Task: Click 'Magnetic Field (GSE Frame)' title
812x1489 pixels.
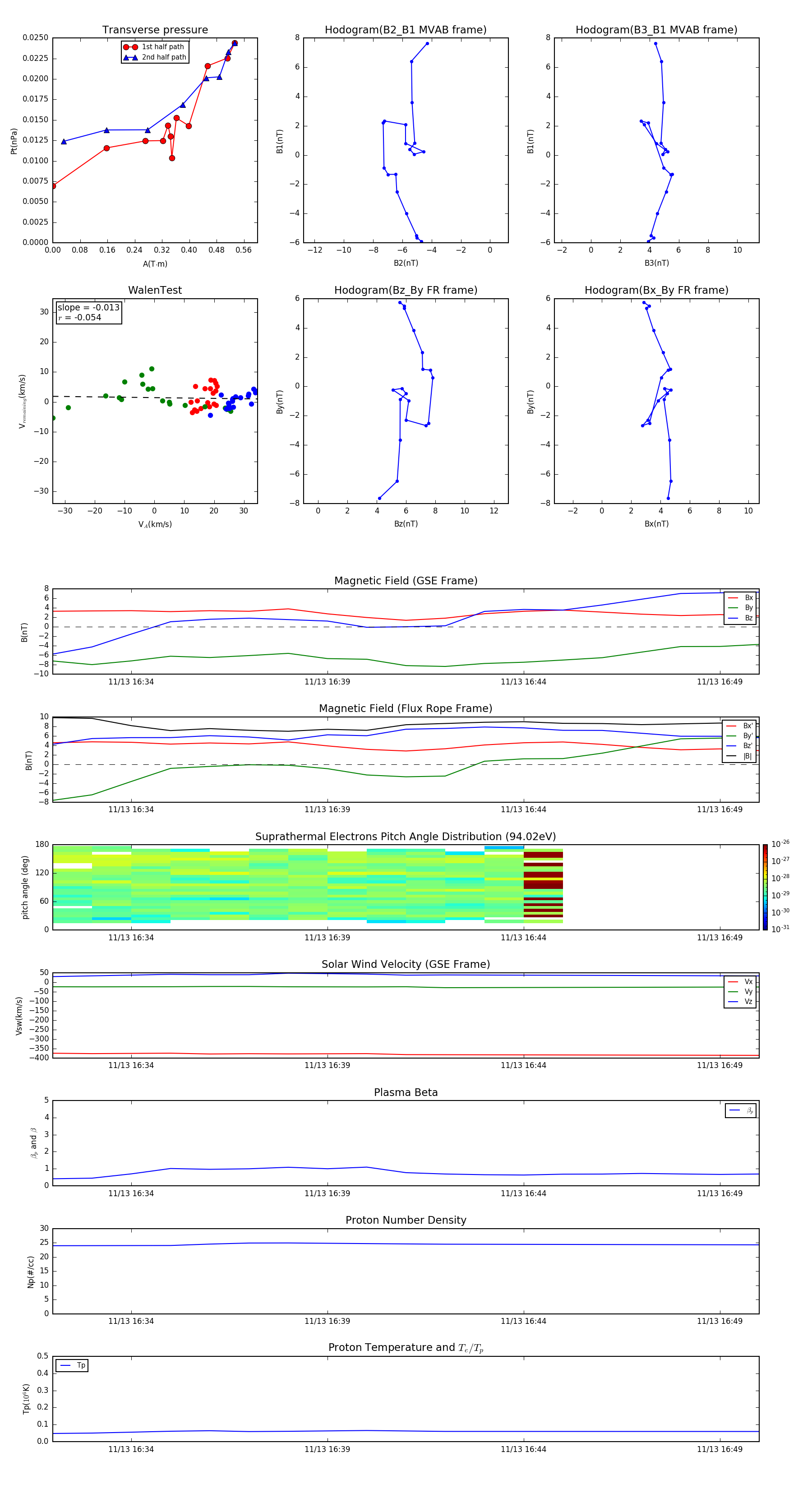Action: pos(406,581)
